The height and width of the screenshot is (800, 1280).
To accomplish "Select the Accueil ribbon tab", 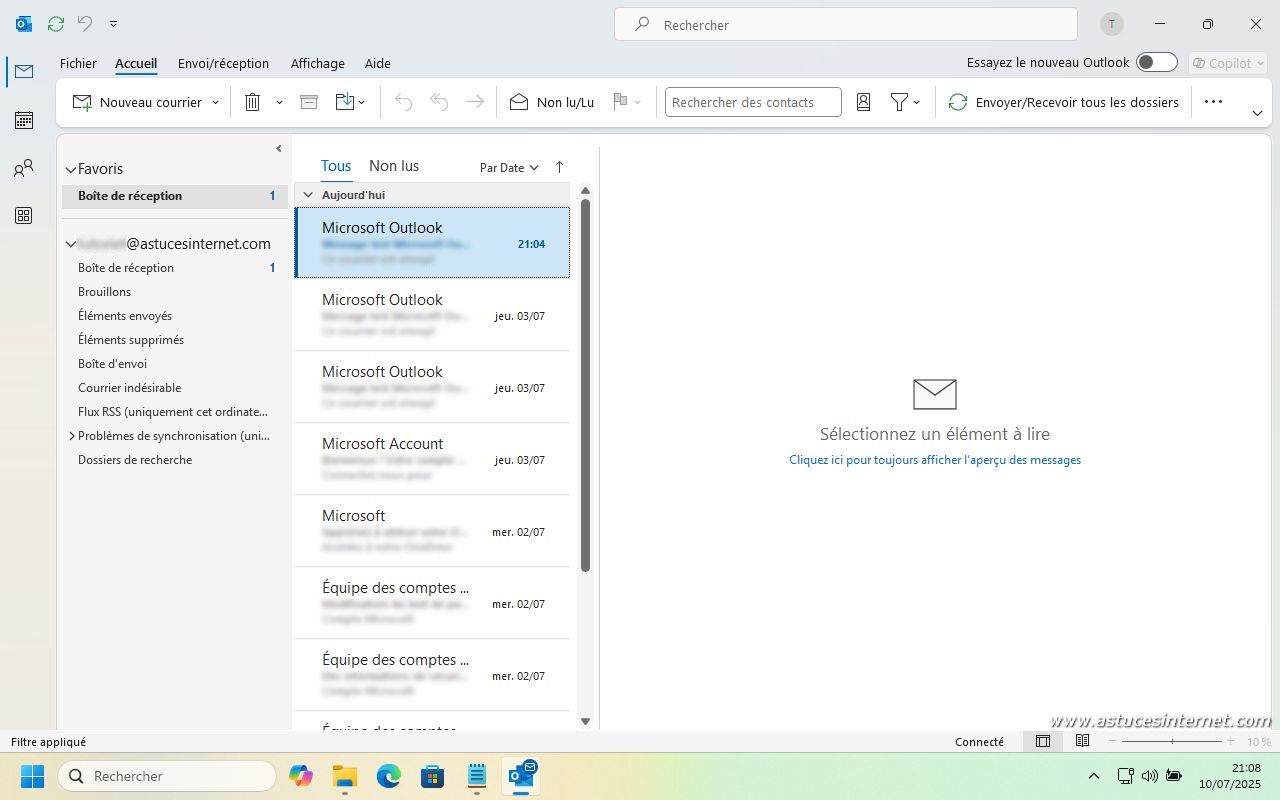I will pyautogui.click(x=136, y=63).
